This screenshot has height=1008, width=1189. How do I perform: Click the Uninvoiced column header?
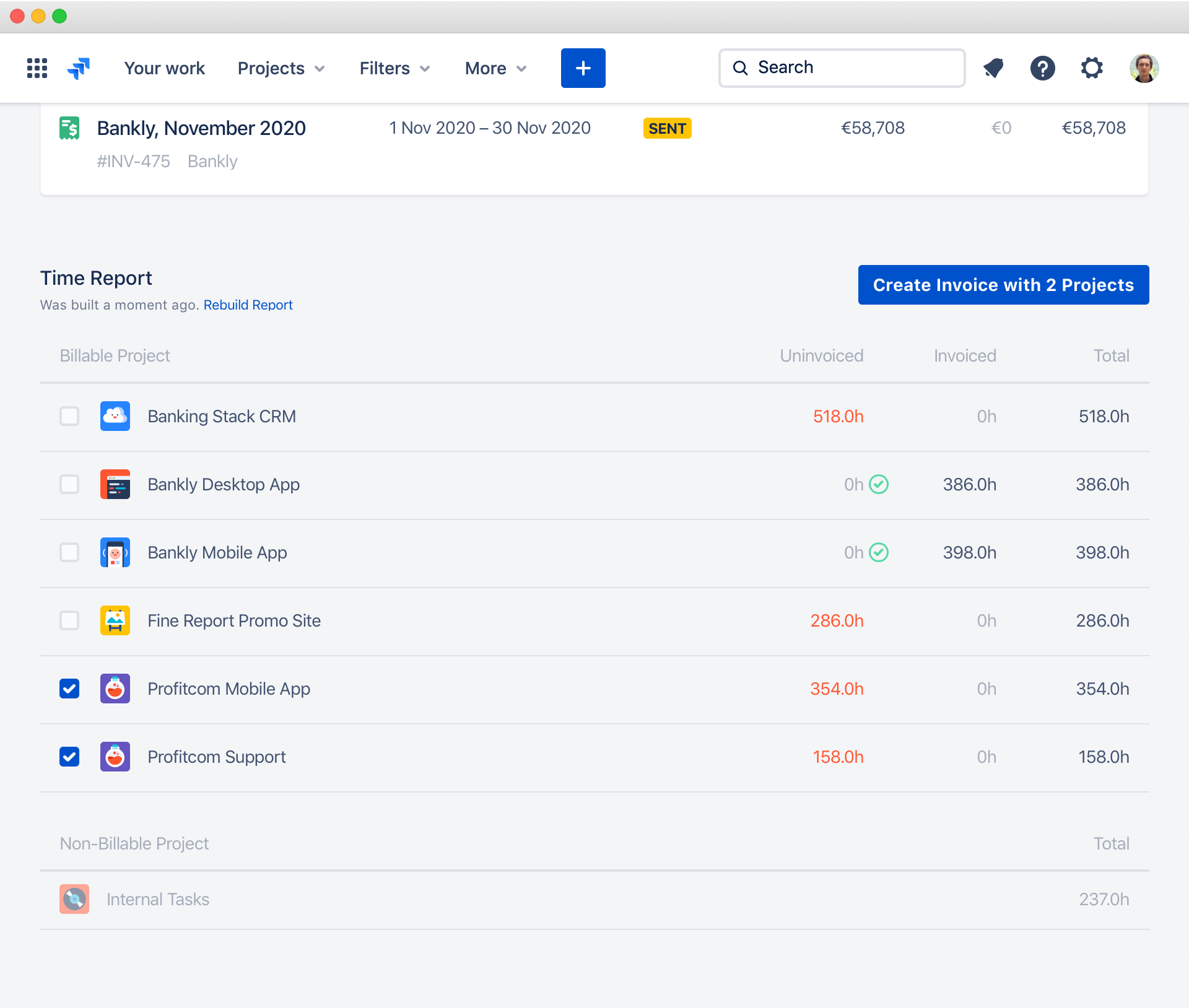click(x=822, y=355)
